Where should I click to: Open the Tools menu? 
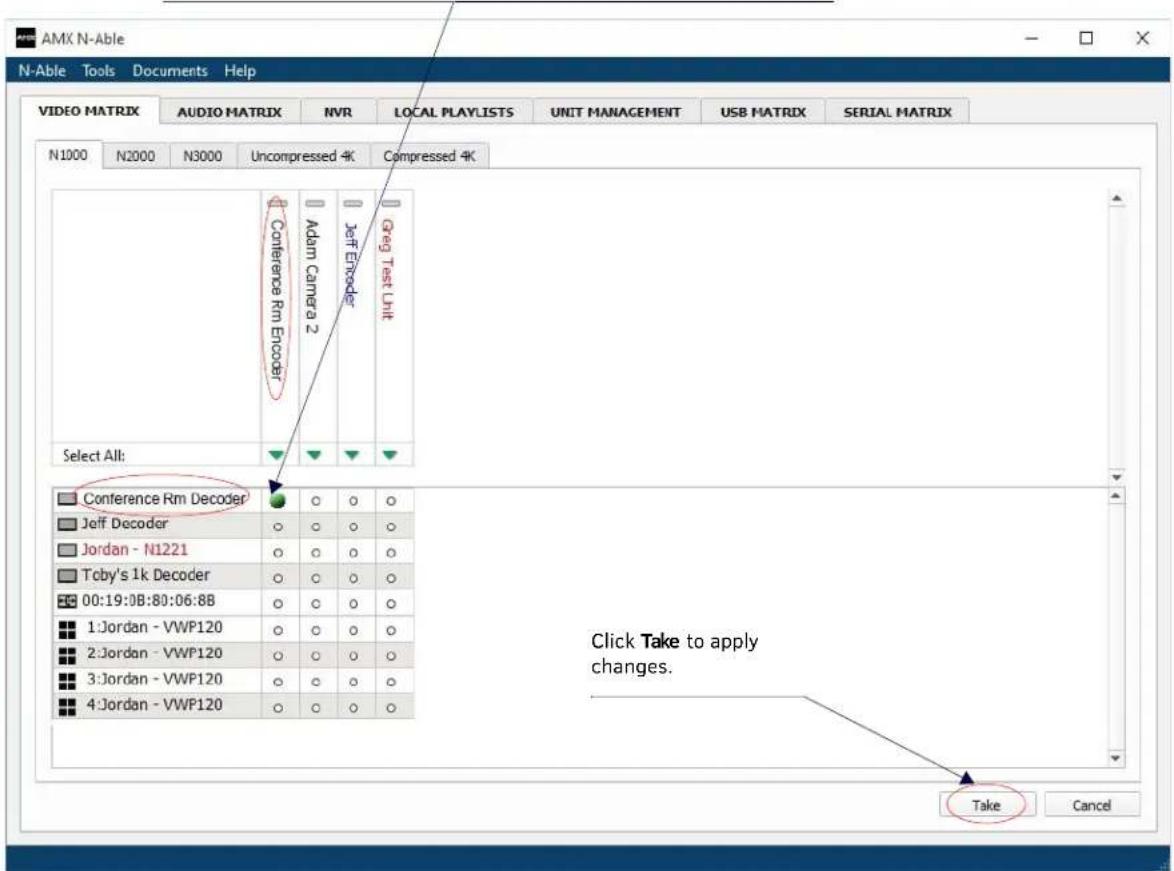(x=98, y=70)
